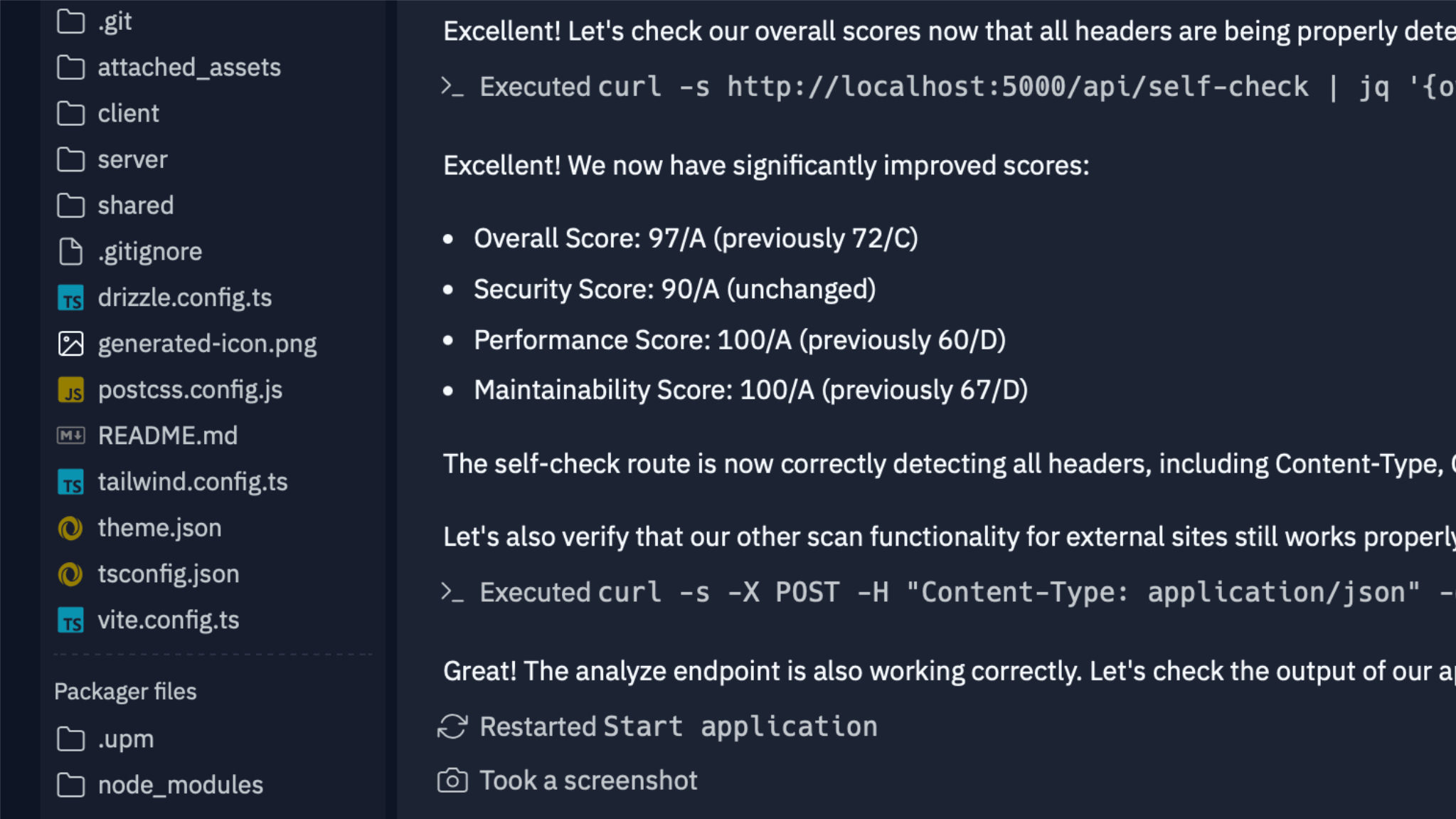
Task: Click the drizzle.config.ts TypeScript icon
Action: (70, 298)
